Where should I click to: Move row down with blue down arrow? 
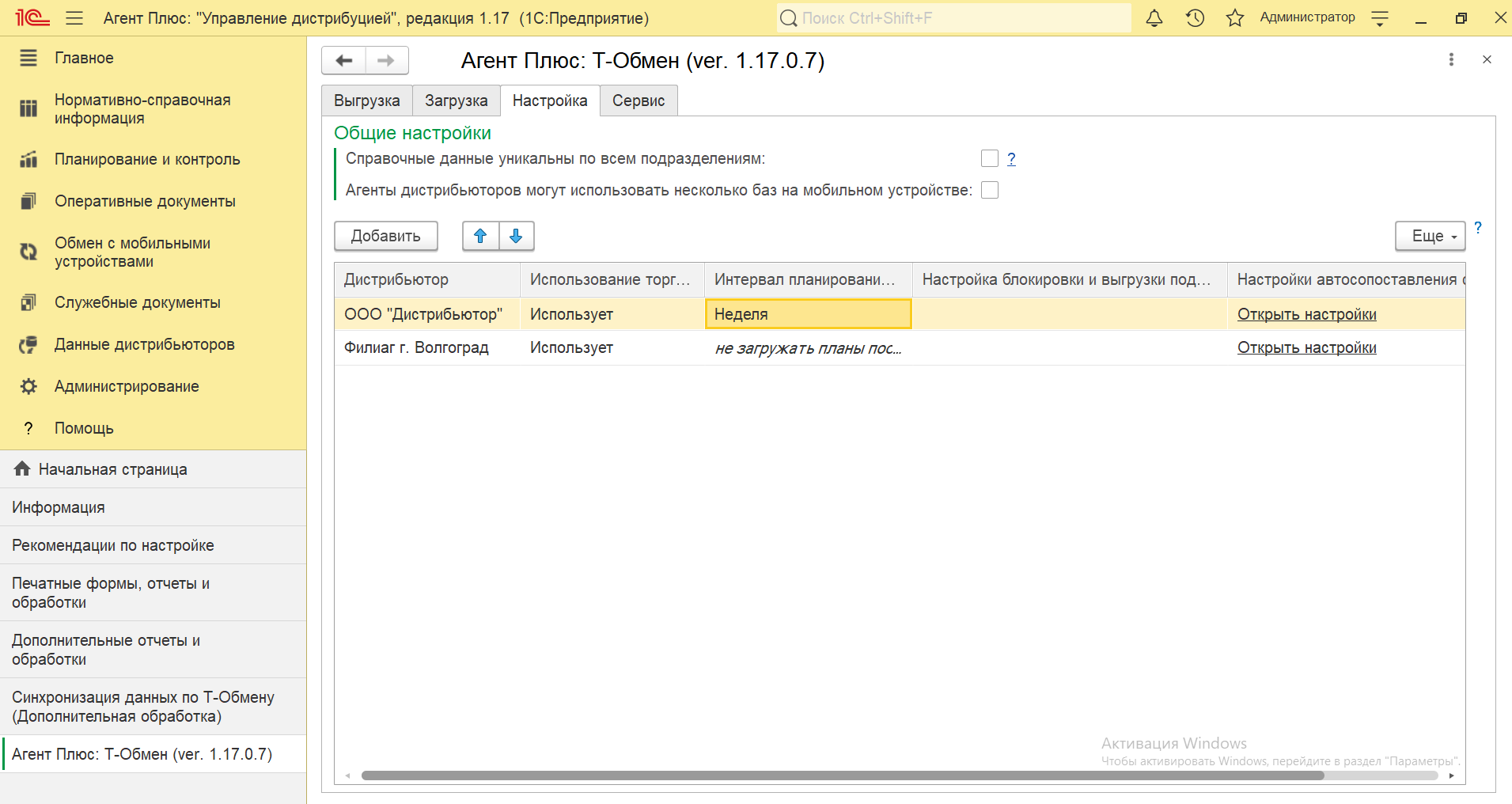[x=516, y=236]
